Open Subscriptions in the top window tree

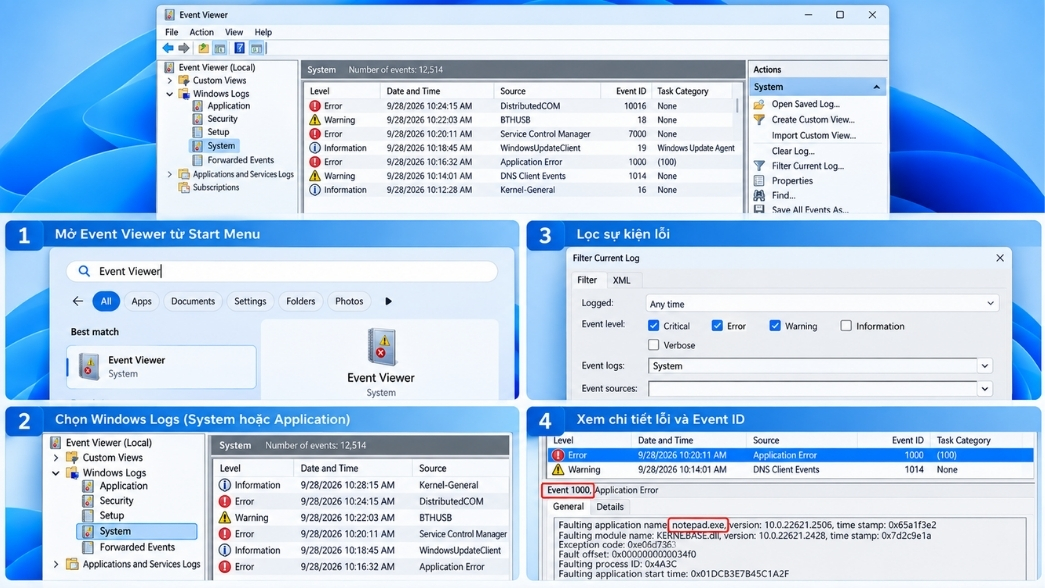click(x=215, y=187)
